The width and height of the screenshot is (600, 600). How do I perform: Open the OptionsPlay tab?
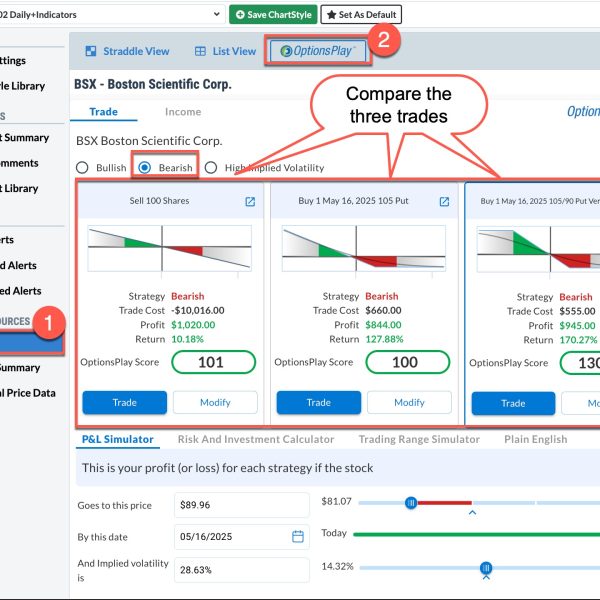click(318, 51)
